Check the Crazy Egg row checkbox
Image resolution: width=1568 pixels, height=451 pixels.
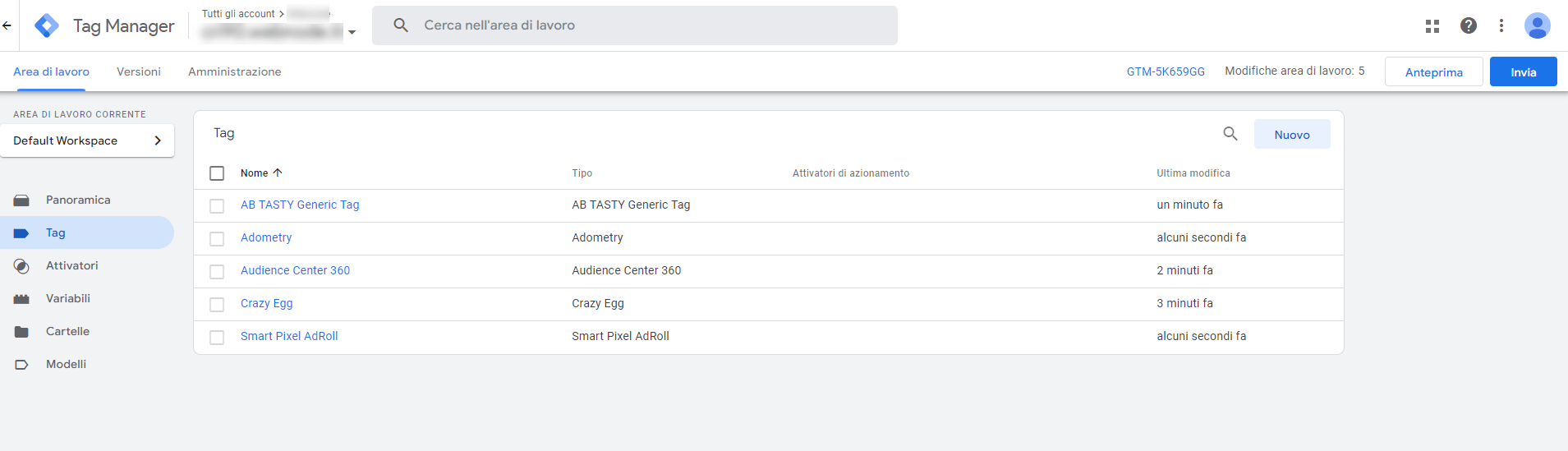217,305
